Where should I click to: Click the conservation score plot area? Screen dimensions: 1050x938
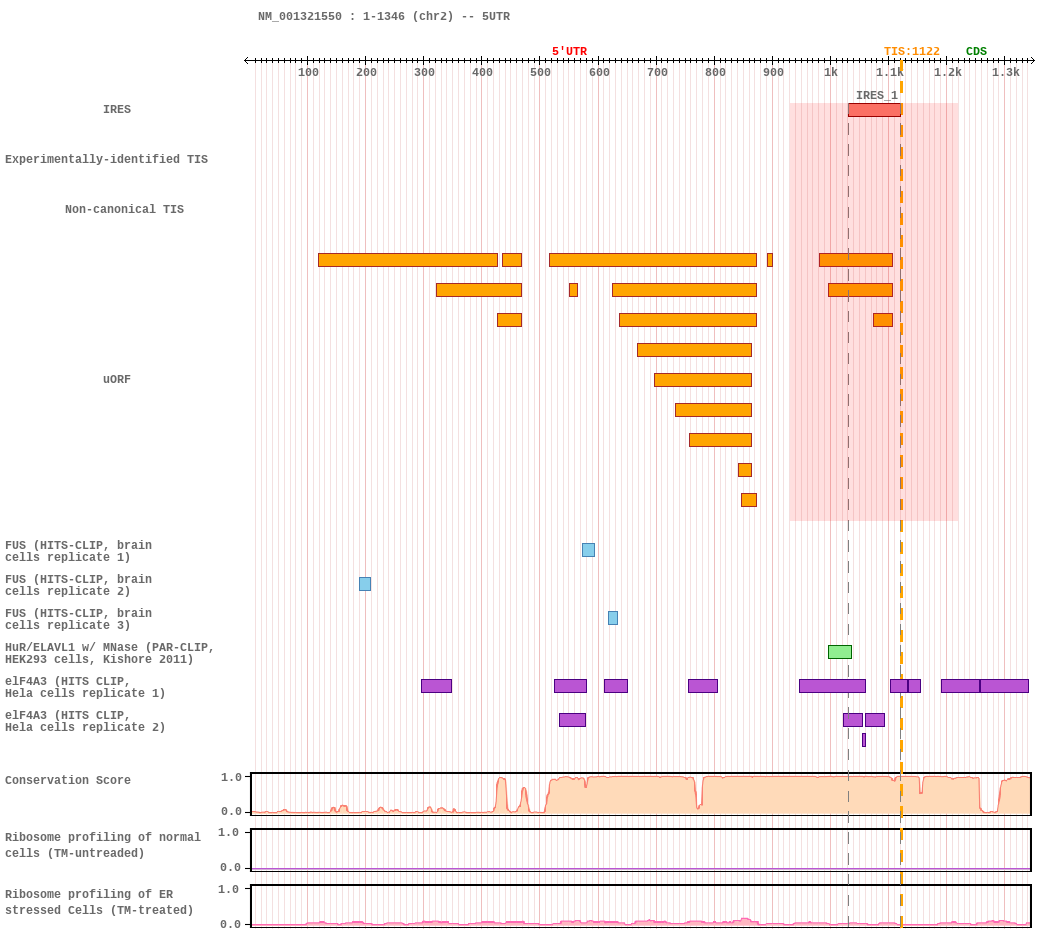pos(640,794)
